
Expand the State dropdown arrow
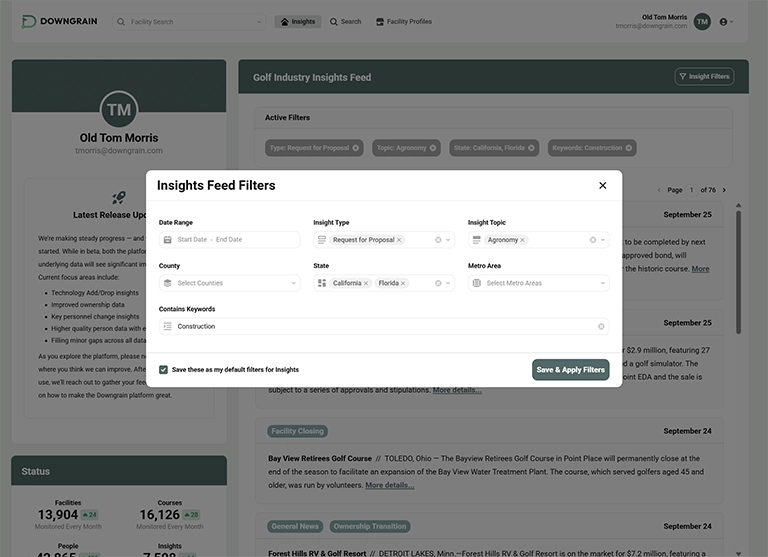coord(448,283)
